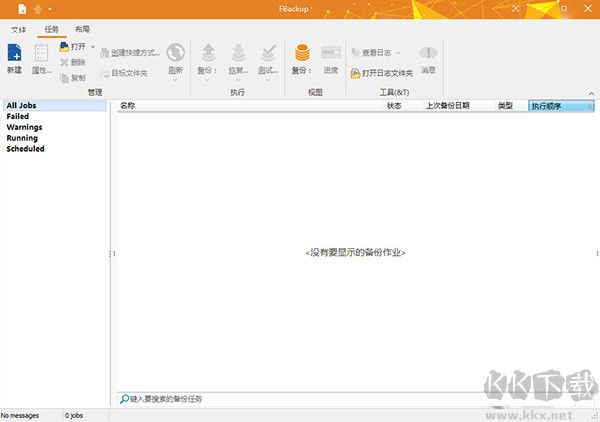Viewport: 600px width, 422px height.
Task: Expand dropdown under the Execute group's Backup icon
Action: point(207,80)
